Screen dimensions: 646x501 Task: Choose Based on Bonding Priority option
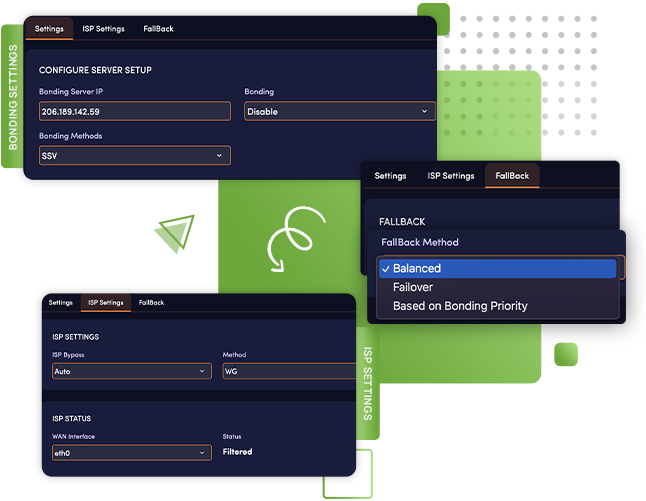click(460, 306)
